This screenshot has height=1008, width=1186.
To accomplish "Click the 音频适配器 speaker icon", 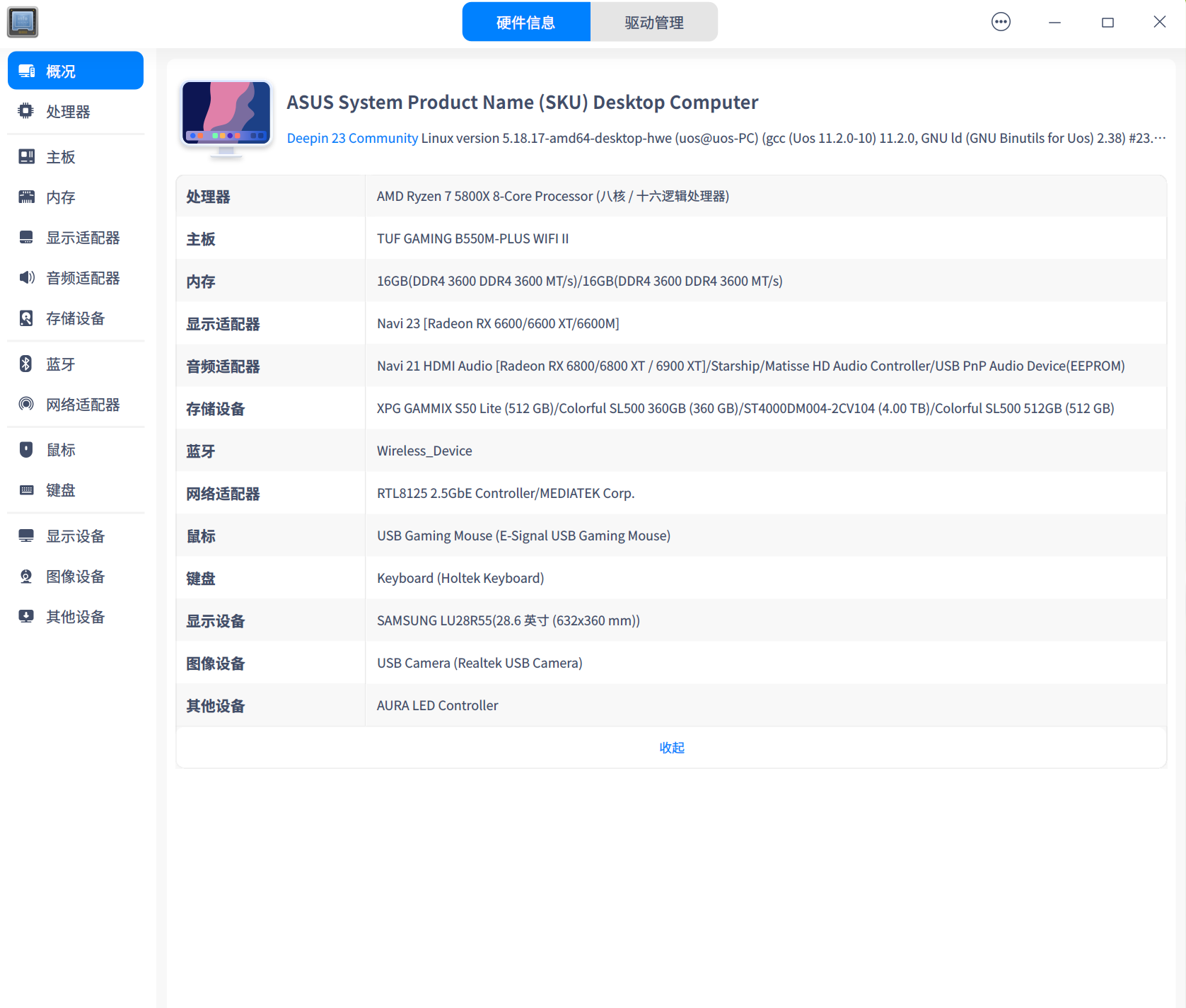I will (x=26, y=277).
